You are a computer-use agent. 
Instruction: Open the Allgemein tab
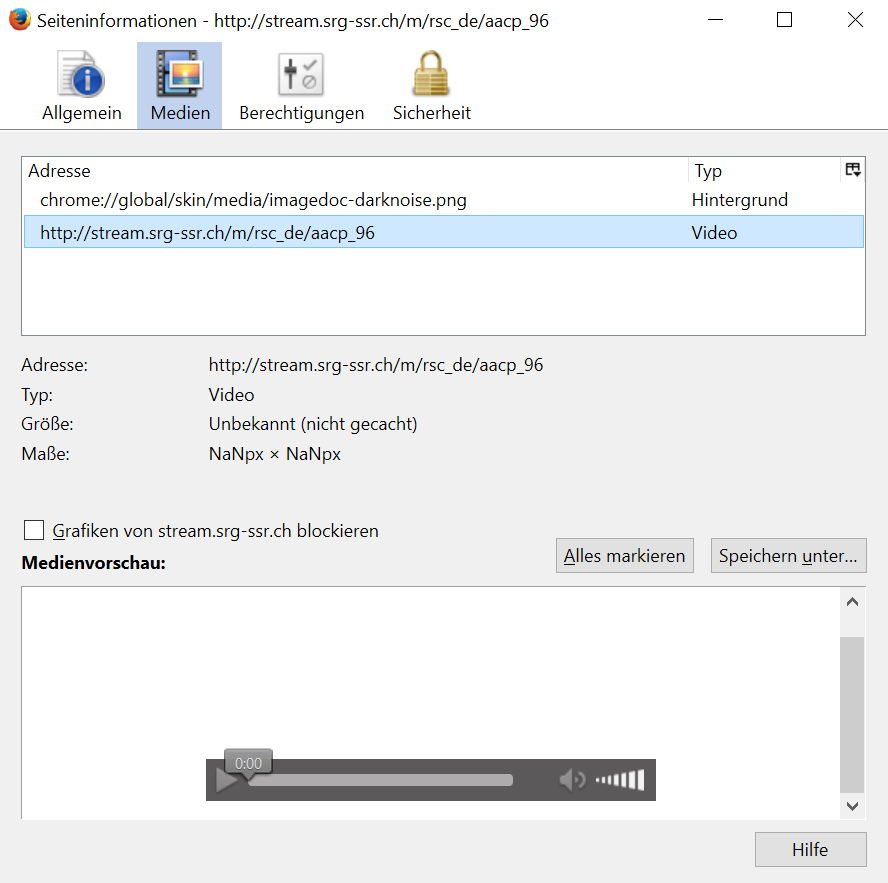(82, 86)
